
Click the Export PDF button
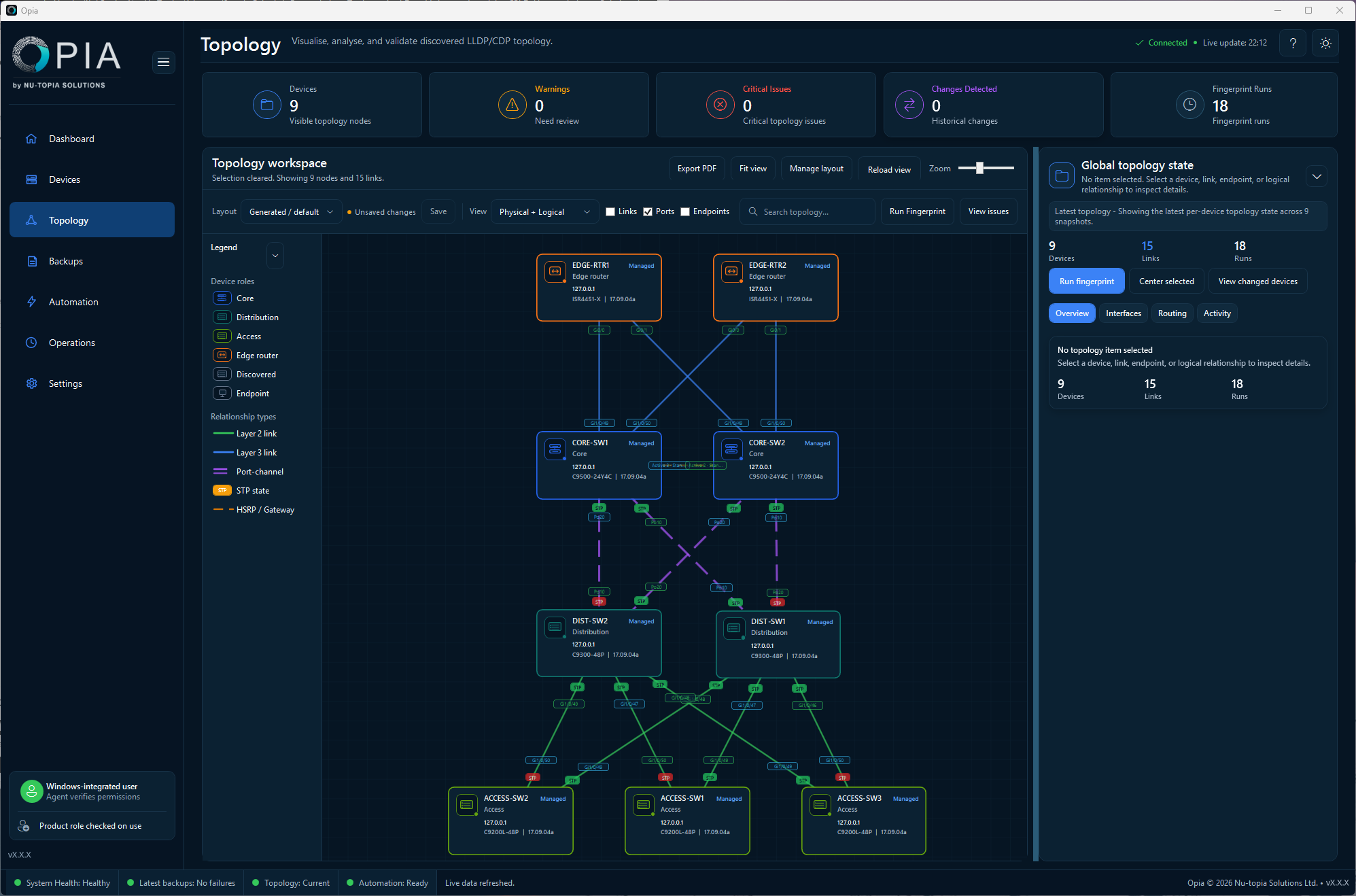[x=697, y=169]
